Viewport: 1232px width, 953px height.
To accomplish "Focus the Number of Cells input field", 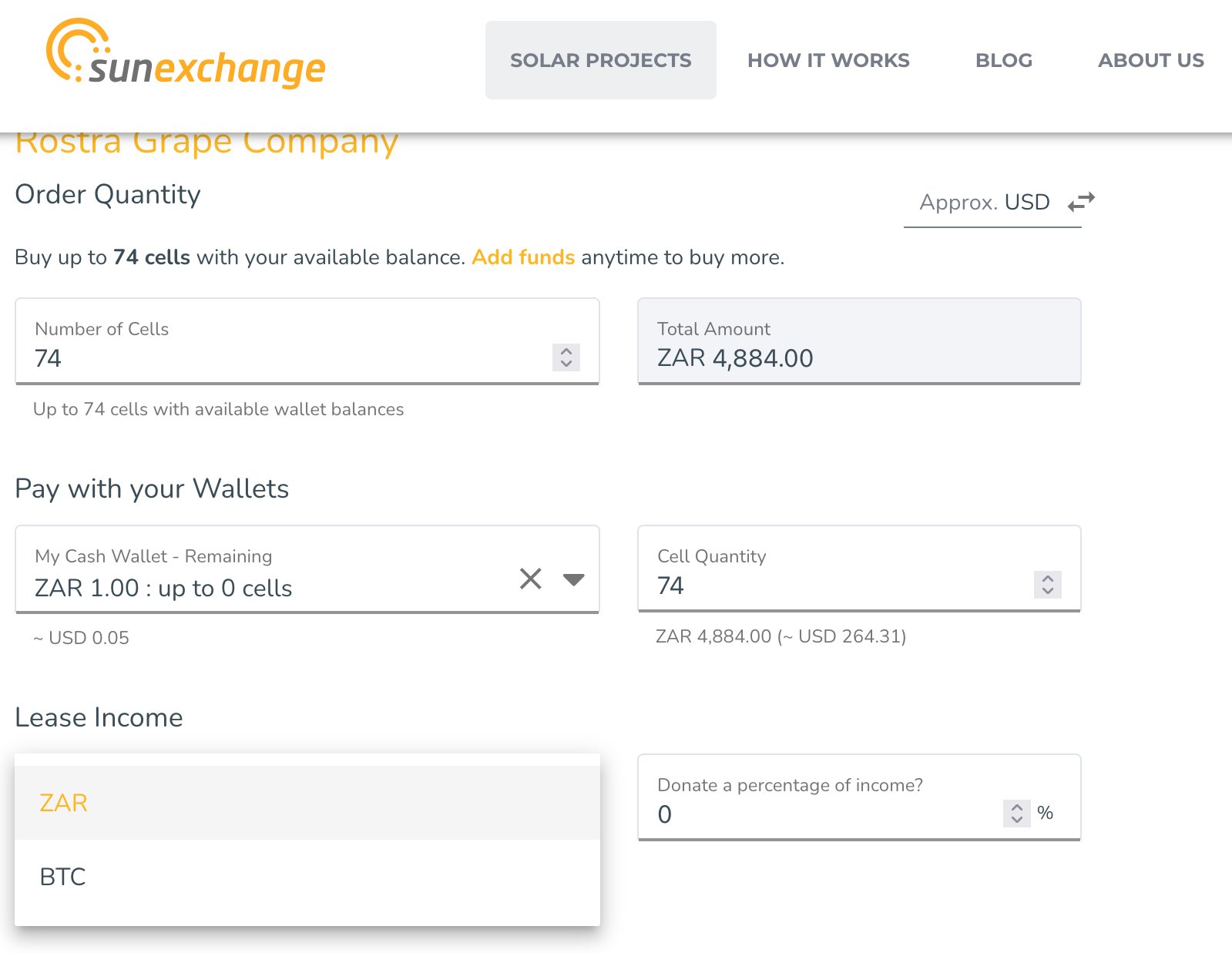I will pos(285,358).
